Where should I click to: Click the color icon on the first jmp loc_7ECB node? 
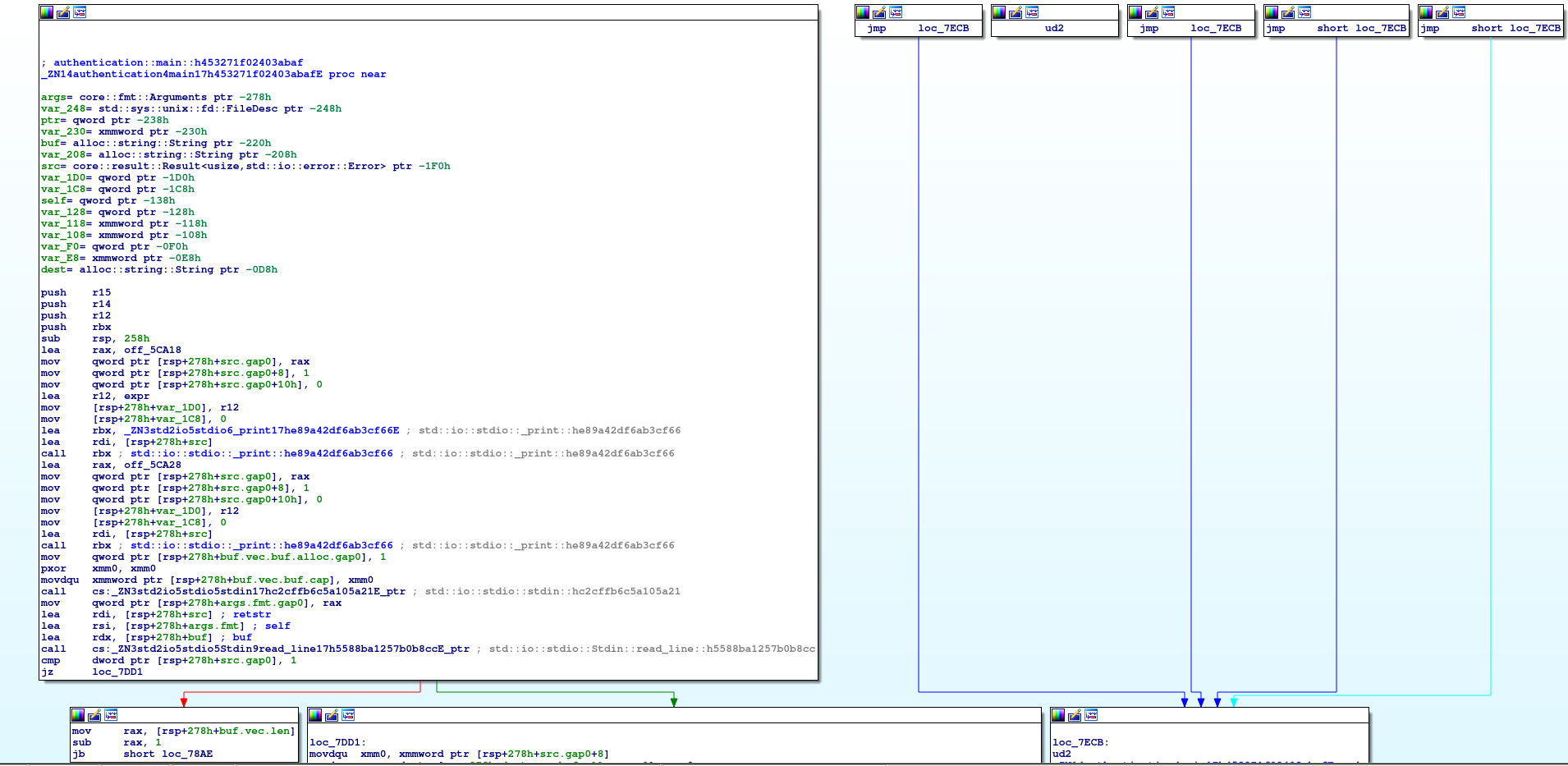[x=862, y=12]
